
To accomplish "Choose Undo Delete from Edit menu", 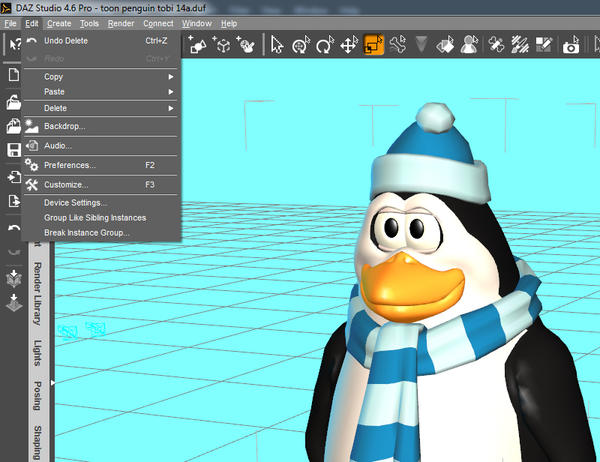I will tap(101, 41).
